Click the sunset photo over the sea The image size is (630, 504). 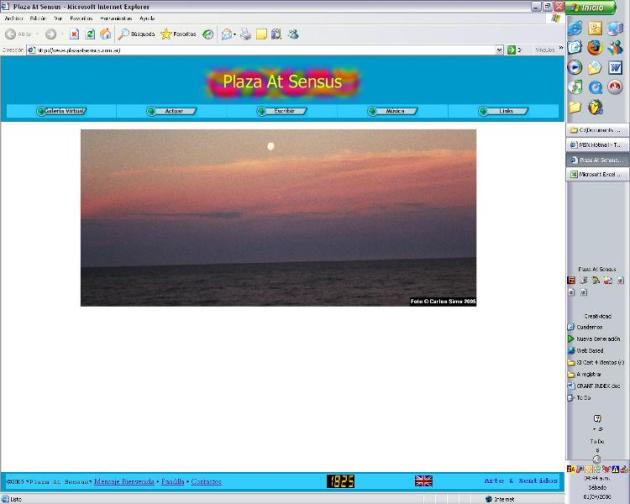click(x=278, y=217)
